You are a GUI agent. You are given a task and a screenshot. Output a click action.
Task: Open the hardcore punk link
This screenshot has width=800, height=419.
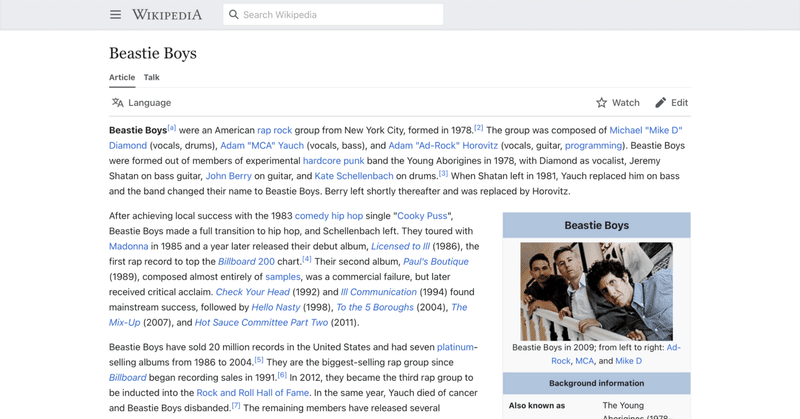pyautogui.click(x=337, y=160)
